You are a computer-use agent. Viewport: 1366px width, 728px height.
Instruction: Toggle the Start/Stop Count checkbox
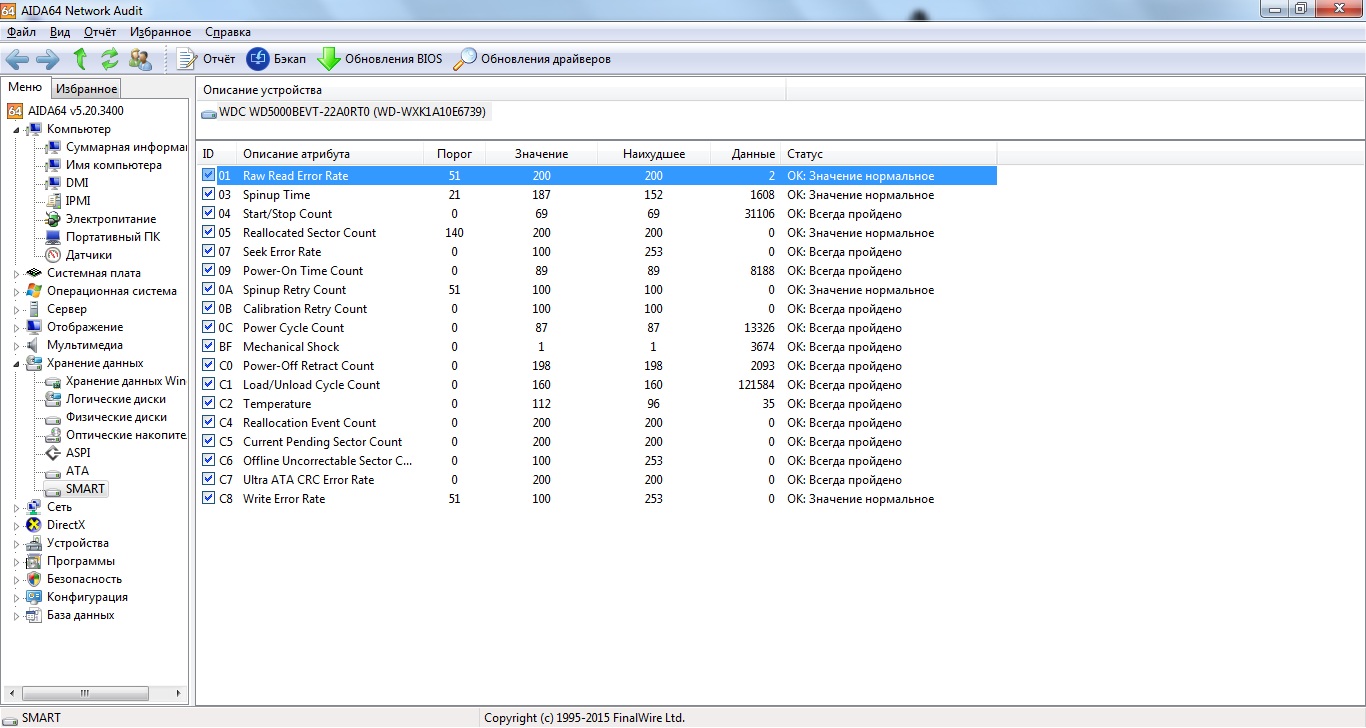pos(208,213)
